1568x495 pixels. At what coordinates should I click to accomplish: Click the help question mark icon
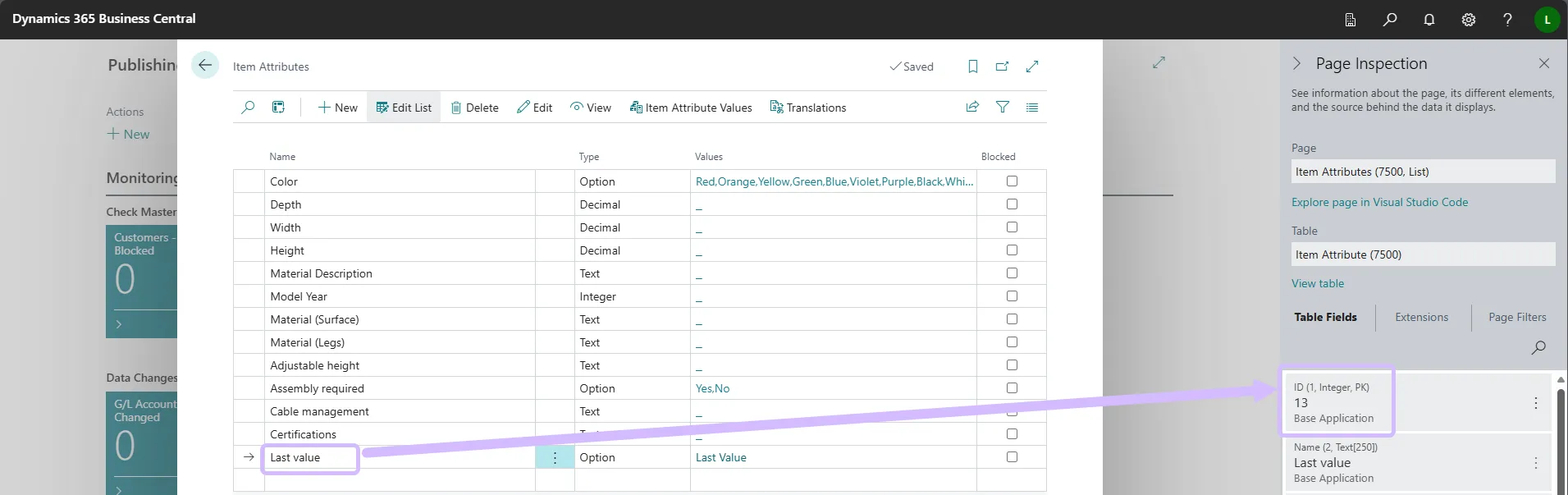(x=1507, y=19)
